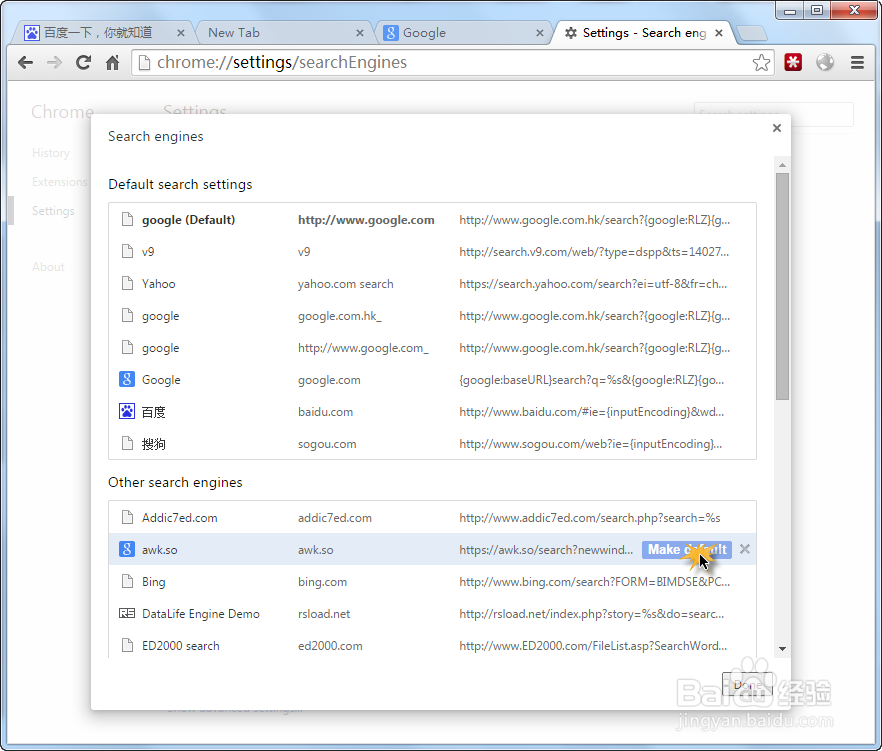The width and height of the screenshot is (882, 751).
Task: Click the scroll down arrow in dialog
Action: pos(782,649)
